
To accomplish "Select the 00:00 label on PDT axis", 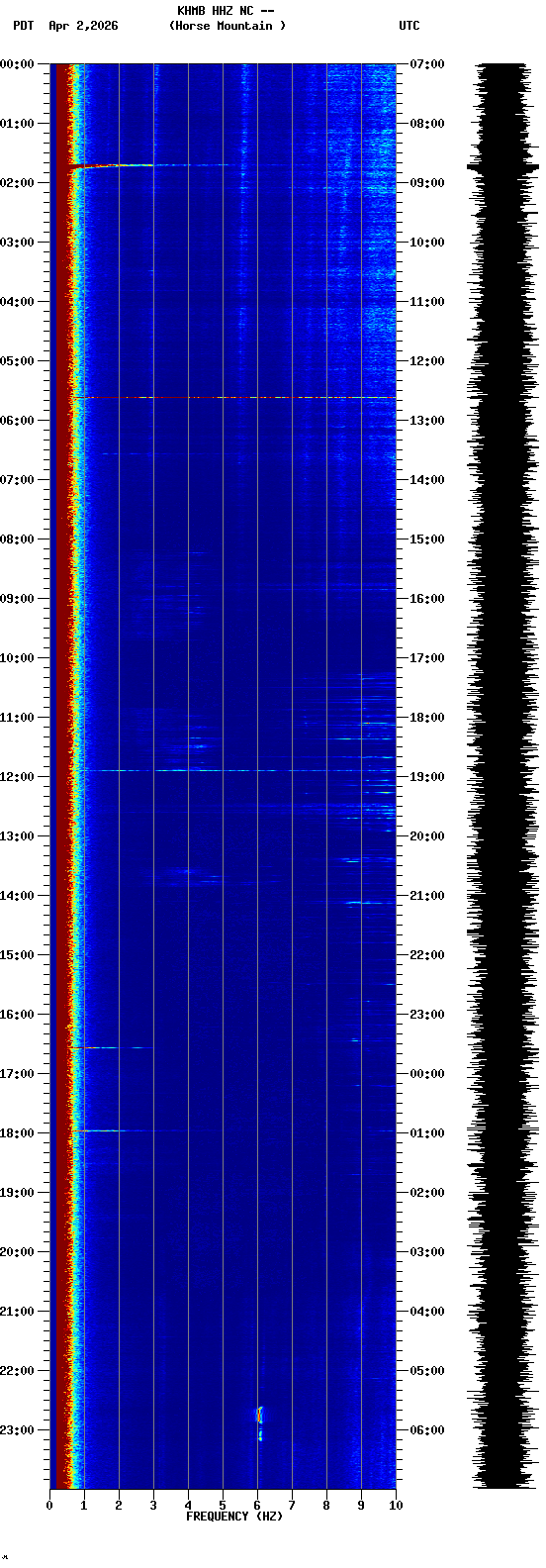I will coord(17,64).
